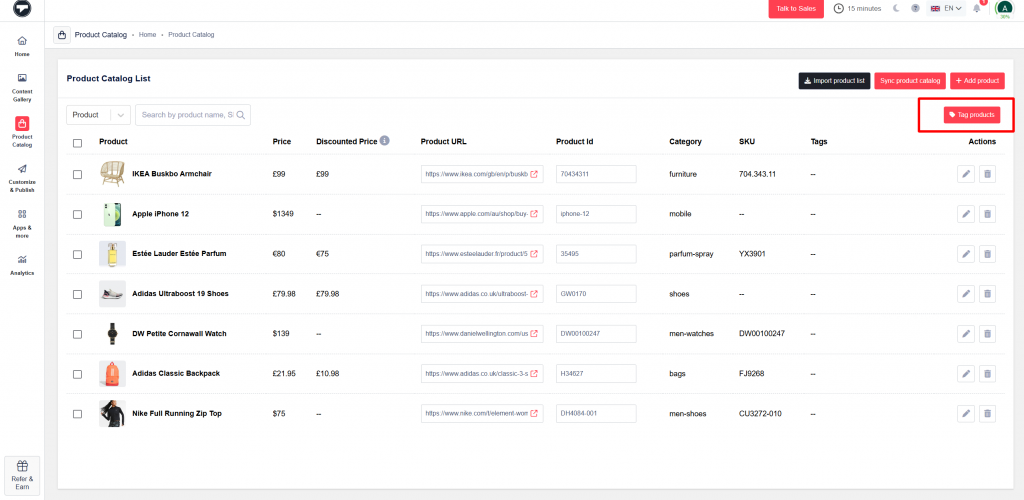
Task: Expand the EN language selector
Action: point(946,9)
